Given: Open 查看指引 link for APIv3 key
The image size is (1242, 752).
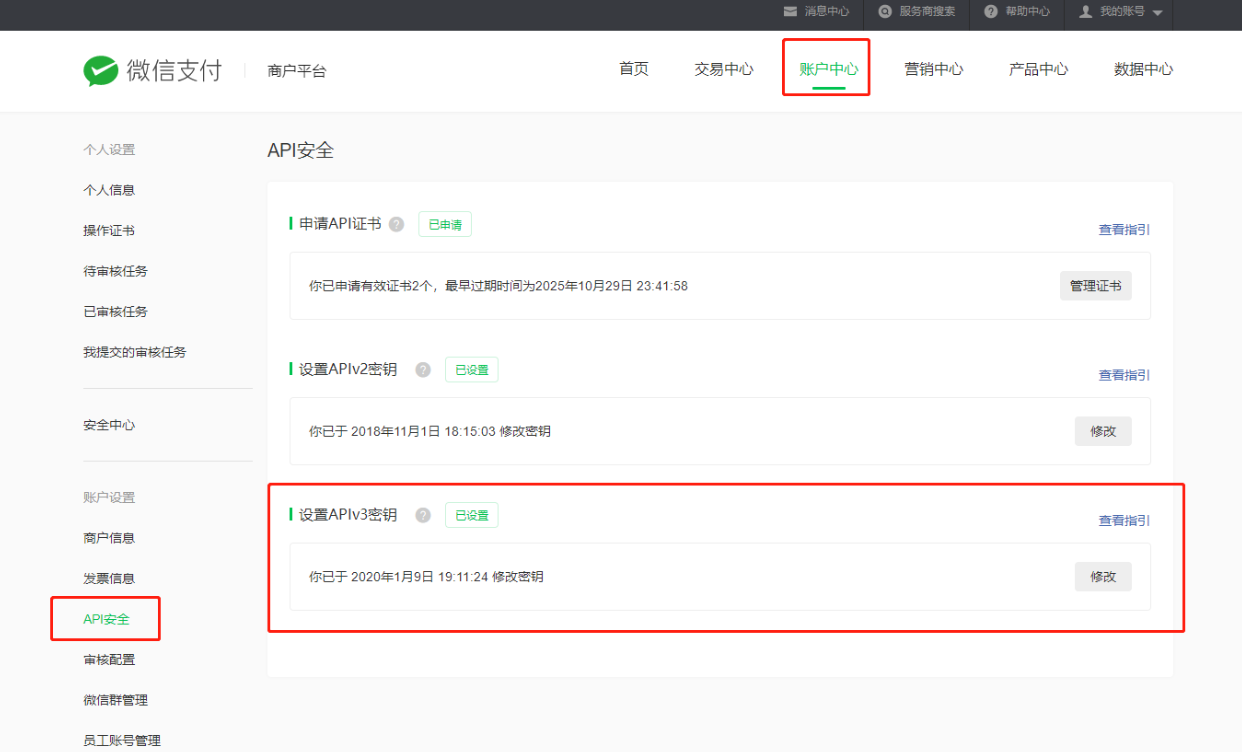Looking at the screenshot, I should (x=1124, y=521).
